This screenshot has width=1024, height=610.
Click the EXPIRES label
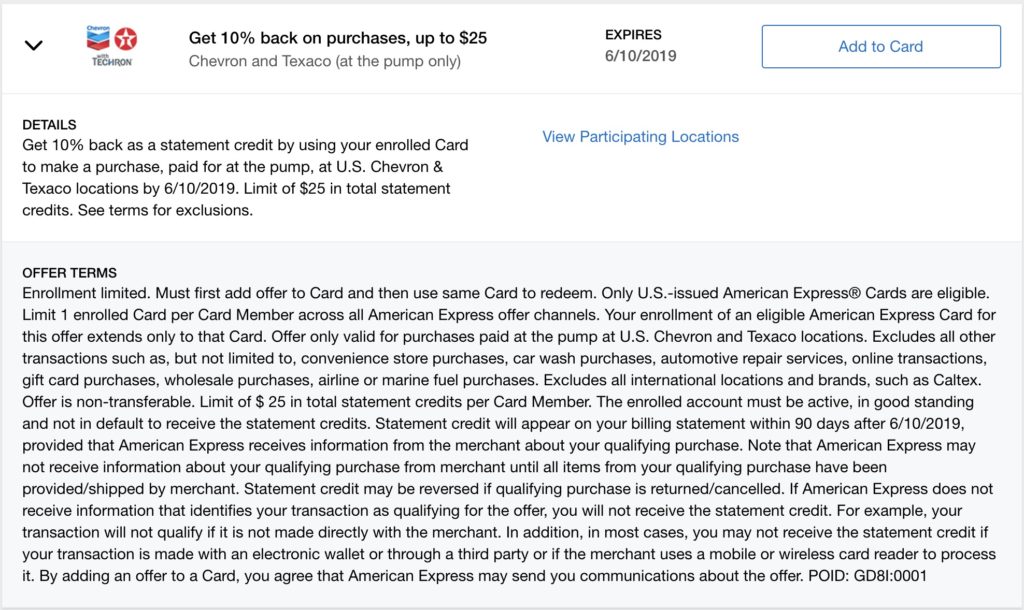click(633, 35)
